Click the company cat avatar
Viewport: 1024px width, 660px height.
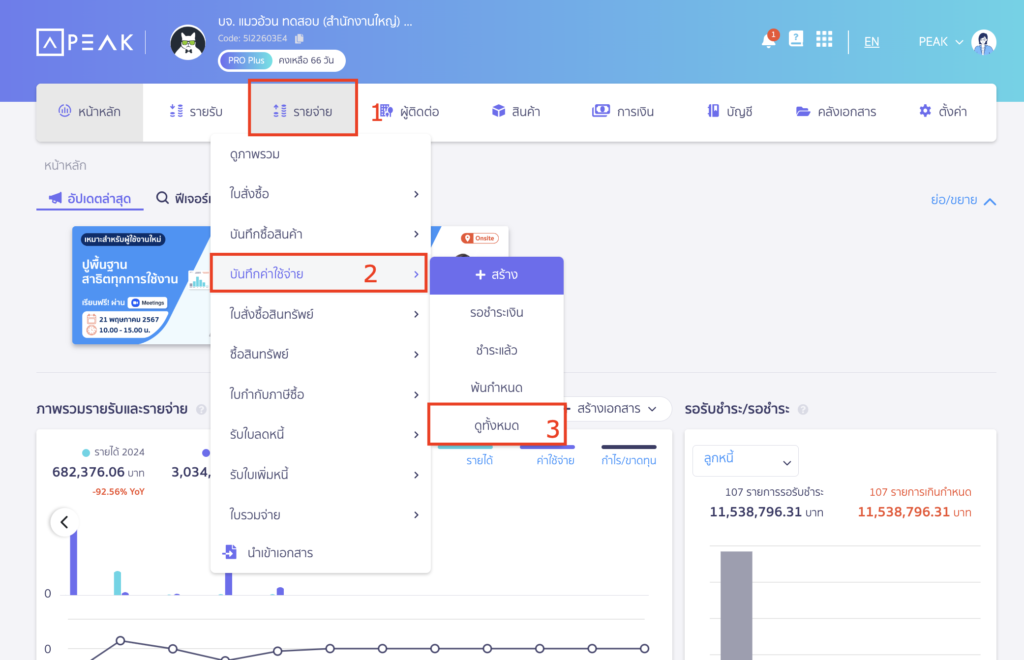(188, 42)
